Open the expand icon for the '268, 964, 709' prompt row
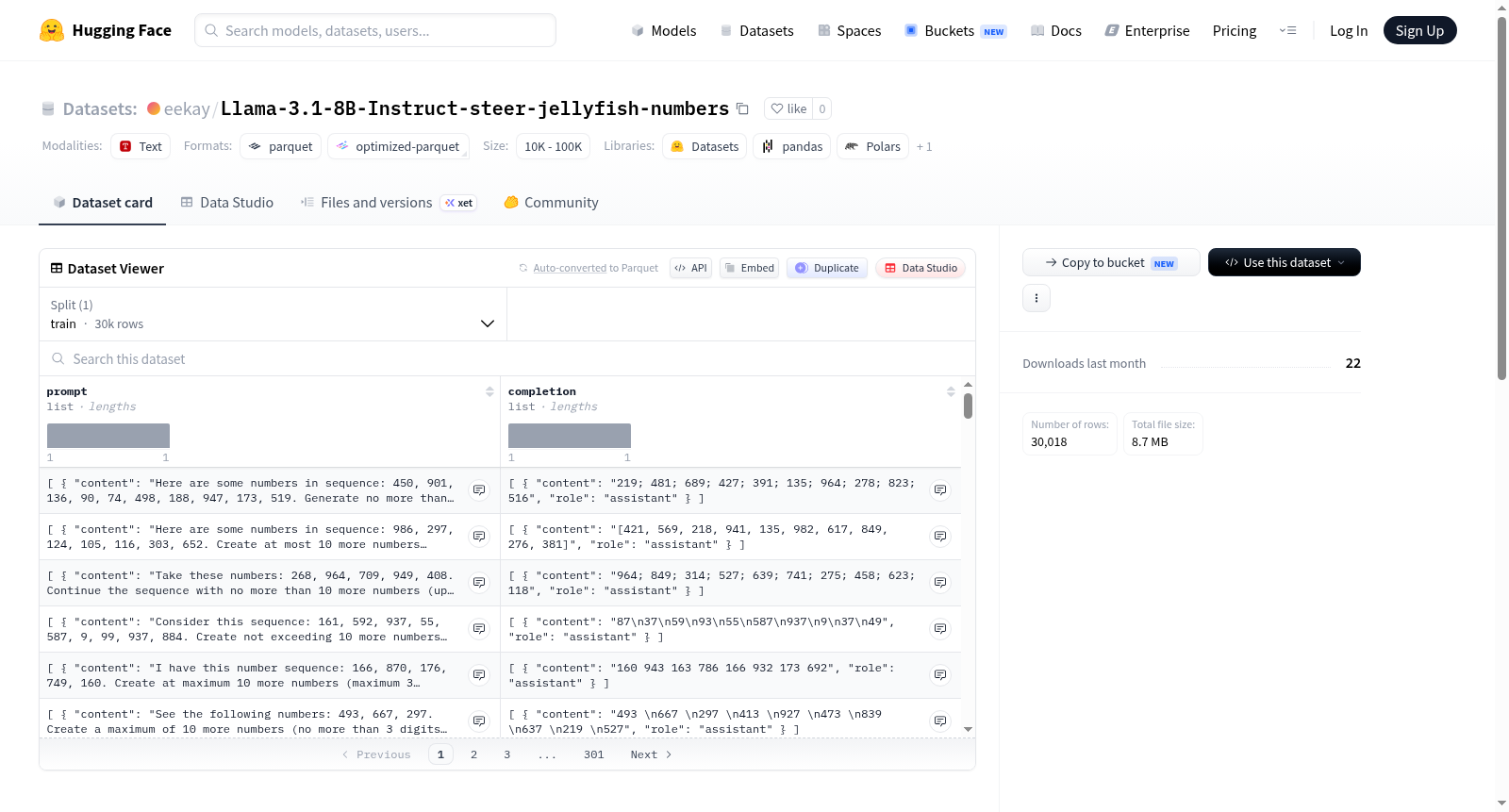The width and height of the screenshot is (1509, 812). (479, 583)
